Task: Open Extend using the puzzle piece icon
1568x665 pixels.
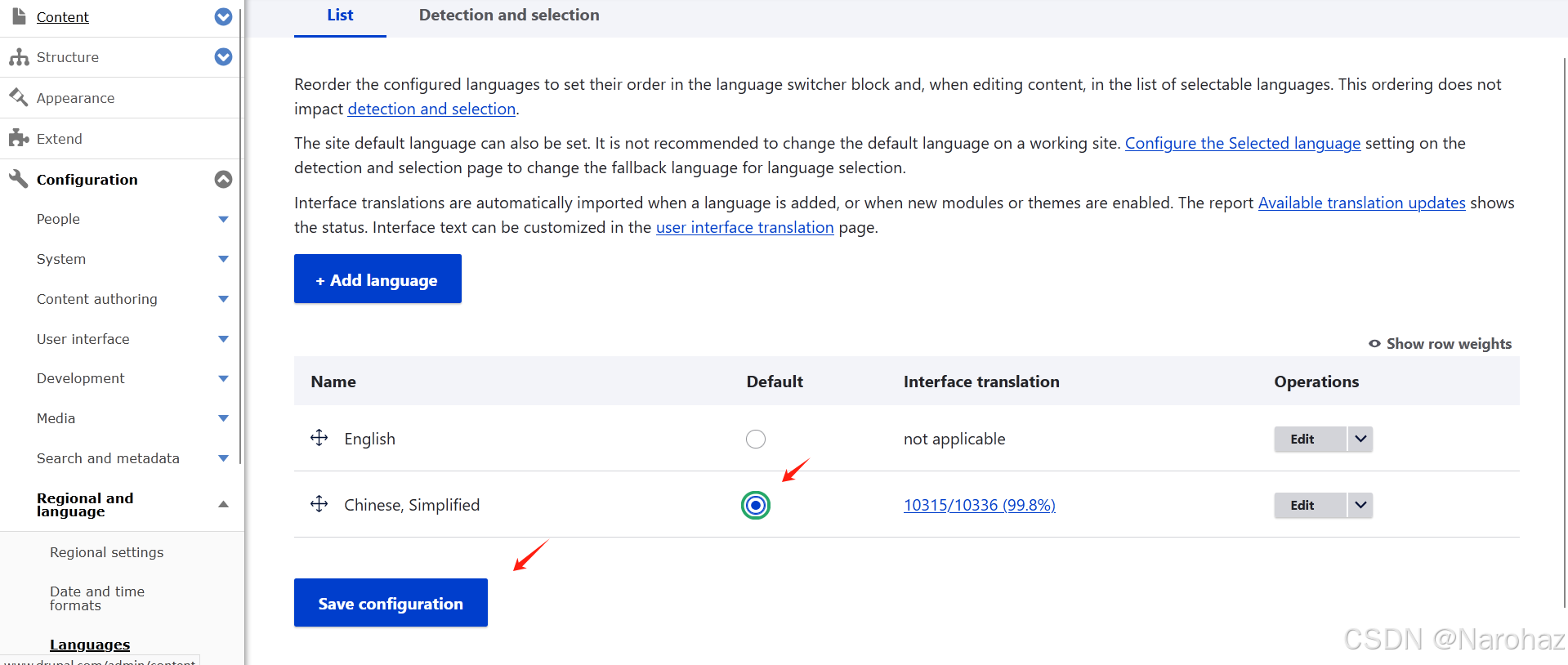Action: 18,137
